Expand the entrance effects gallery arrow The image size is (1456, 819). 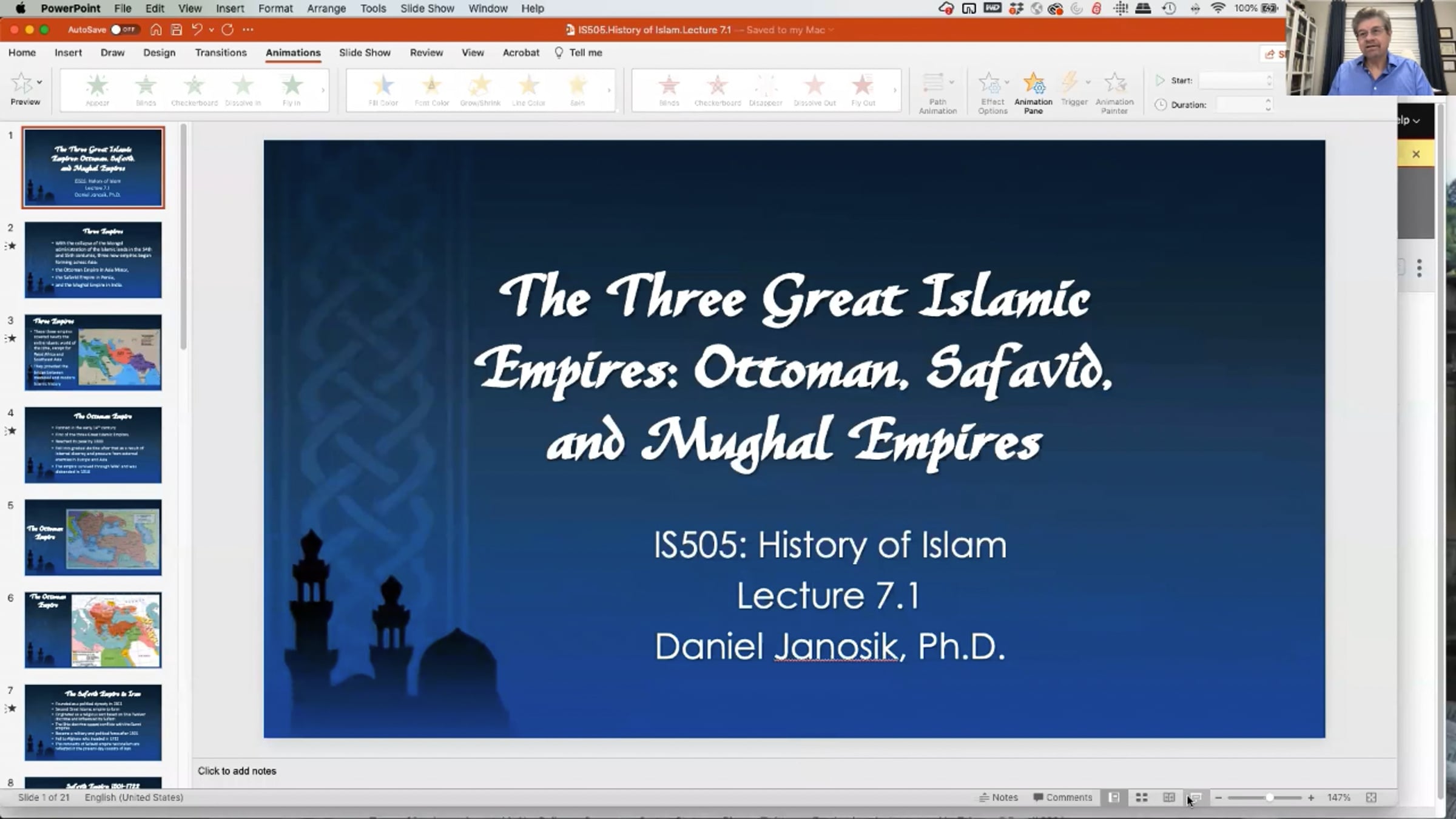point(323,90)
